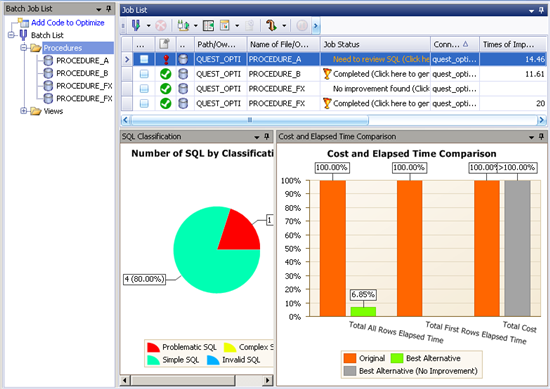Image resolution: width=550 pixels, height=389 pixels.
Task: Click database object icon in PROCEDURE_A job row
Action: [x=183, y=59]
